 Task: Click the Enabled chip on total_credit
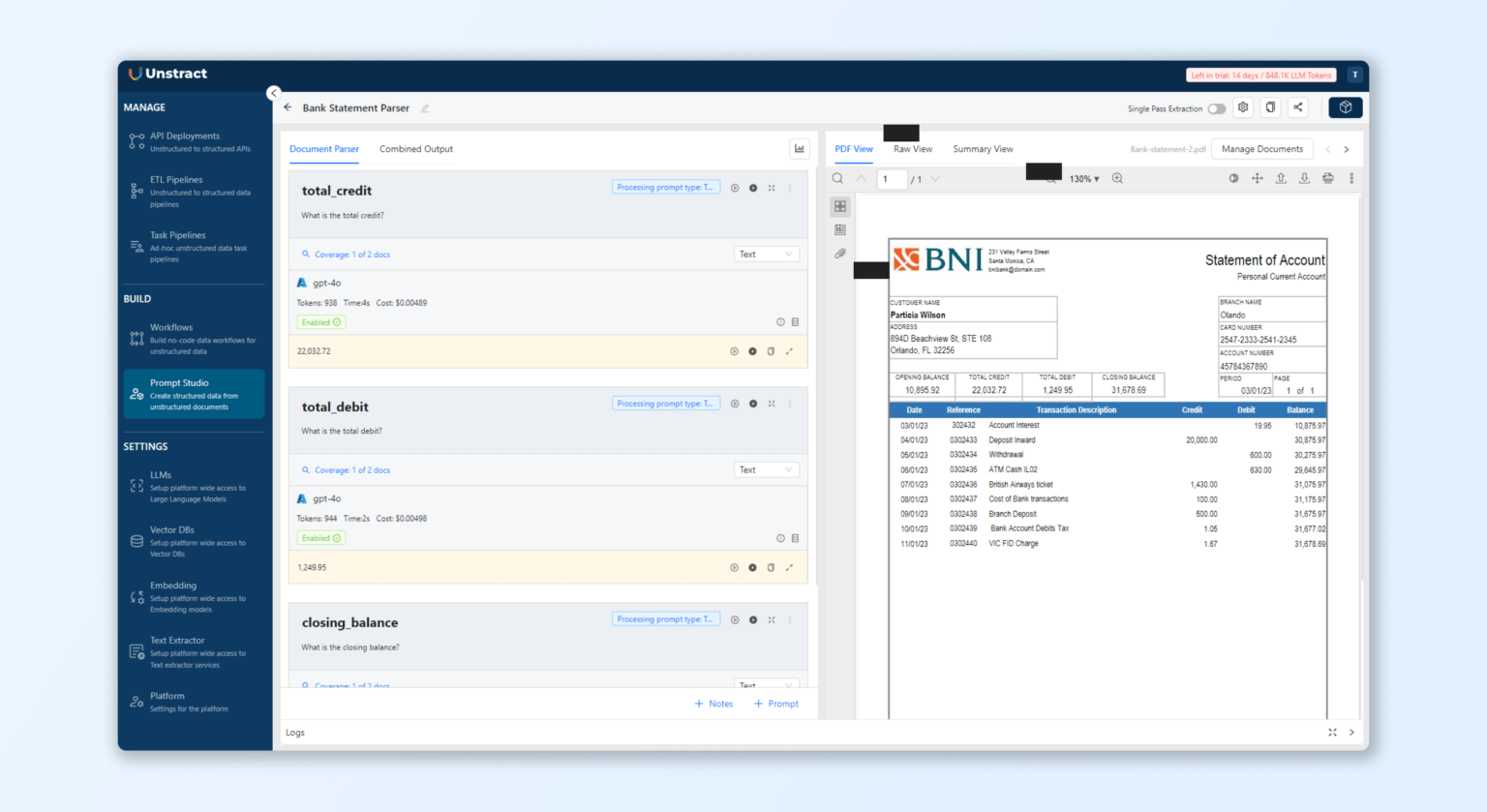pyautogui.click(x=320, y=321)
